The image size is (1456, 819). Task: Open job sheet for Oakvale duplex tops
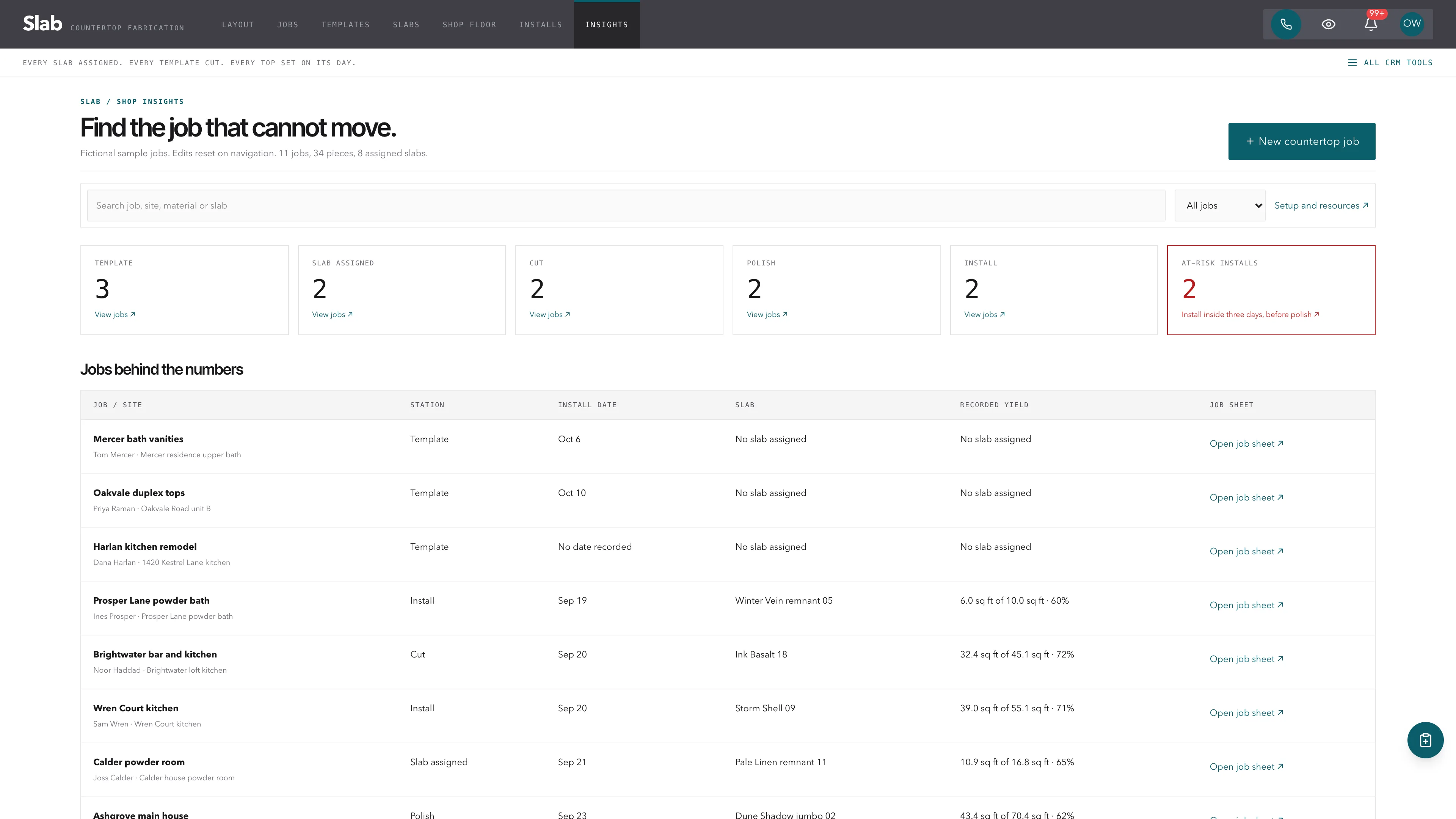tap(1246, 497)
